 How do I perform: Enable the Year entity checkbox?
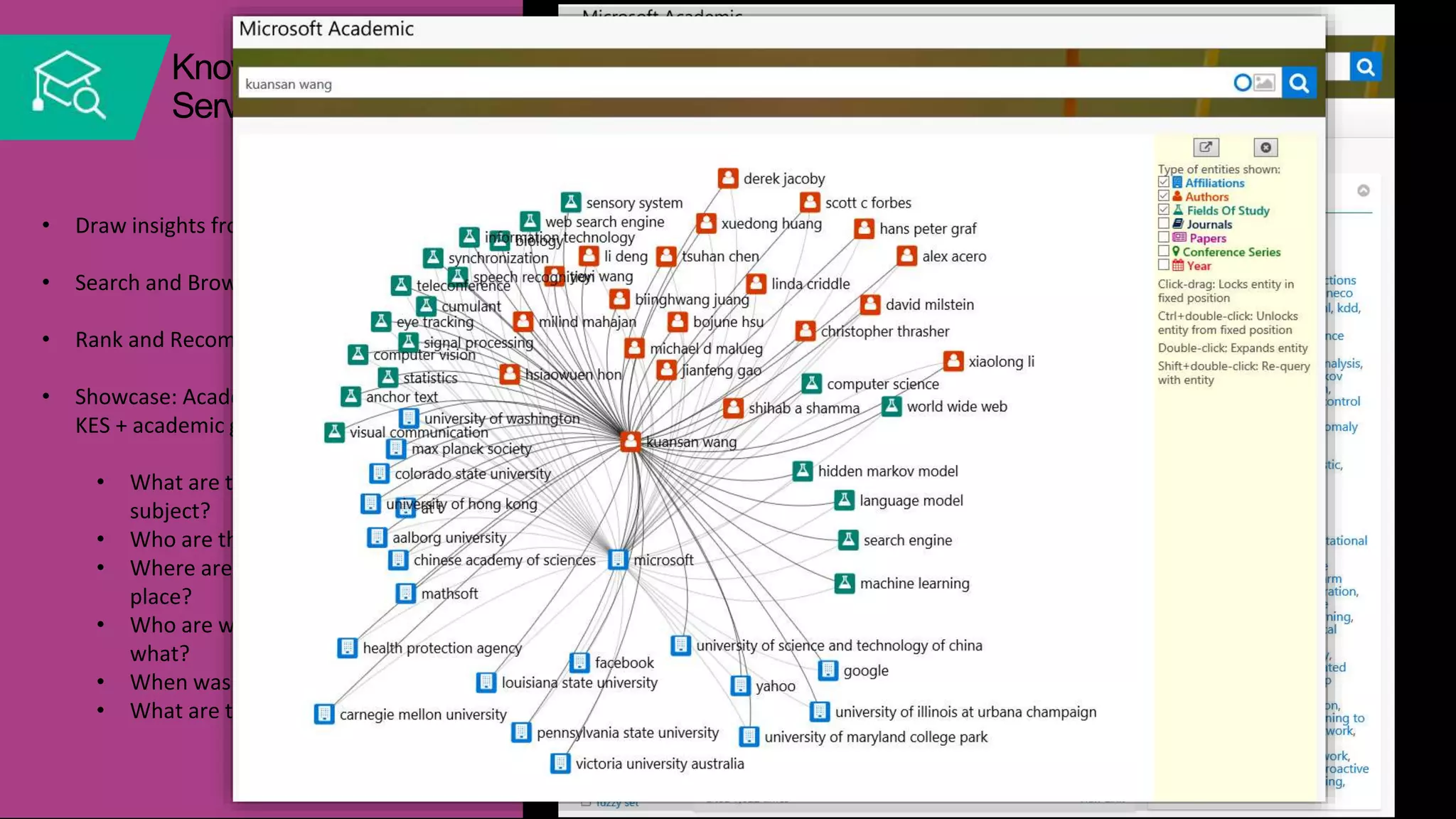1163,265
